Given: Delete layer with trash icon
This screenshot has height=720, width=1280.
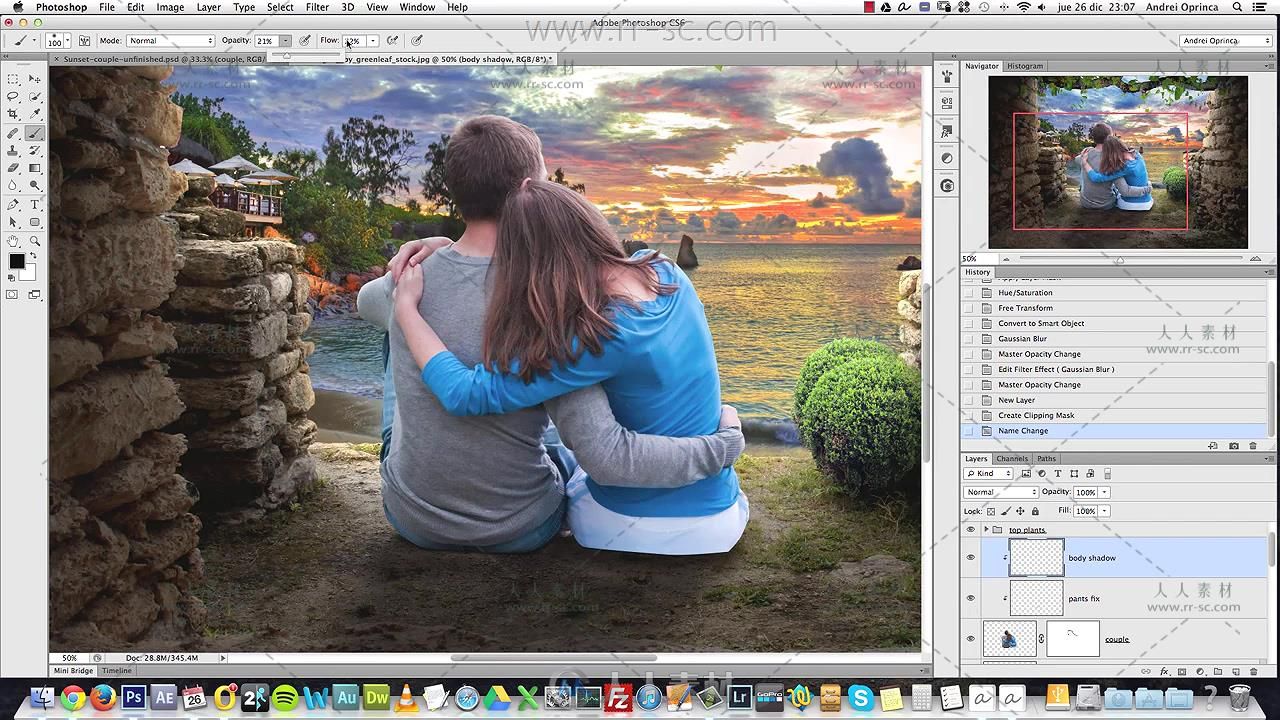Looking at the screenshot, I should pyautogui.click(x=1253, y=671).
